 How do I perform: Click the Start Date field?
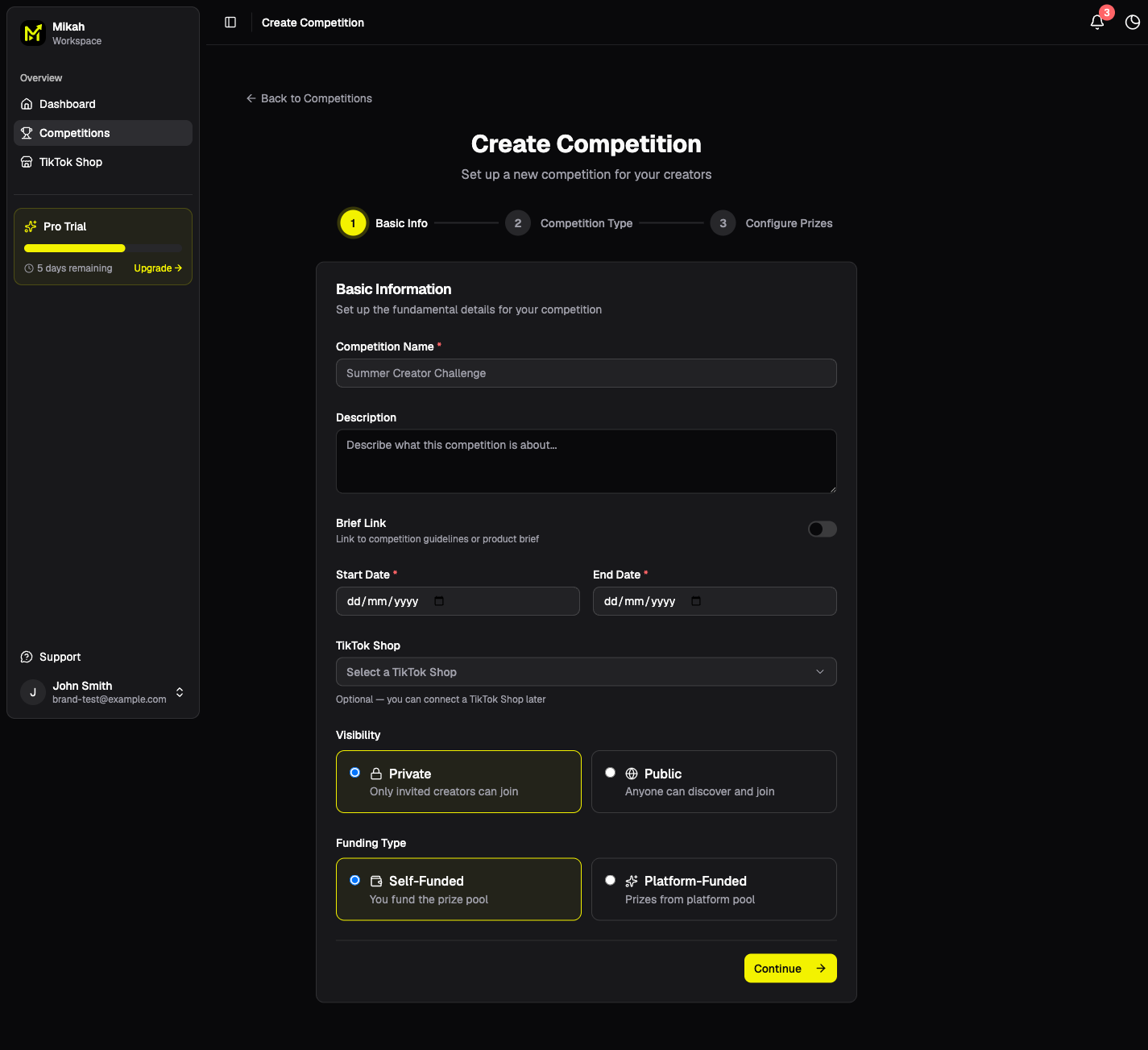click(458, 601)
